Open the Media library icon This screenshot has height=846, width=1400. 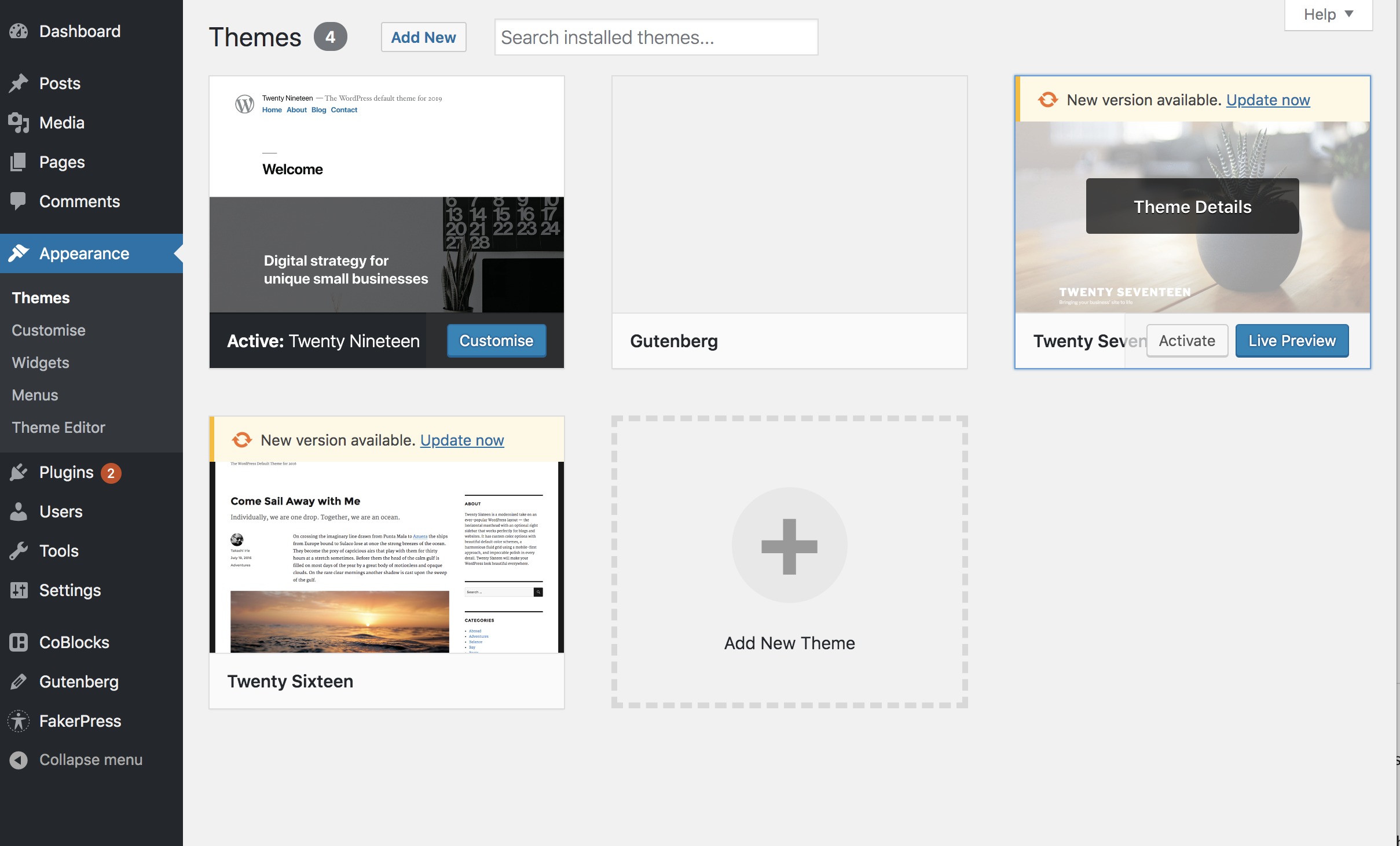click(x=19, y=123)
